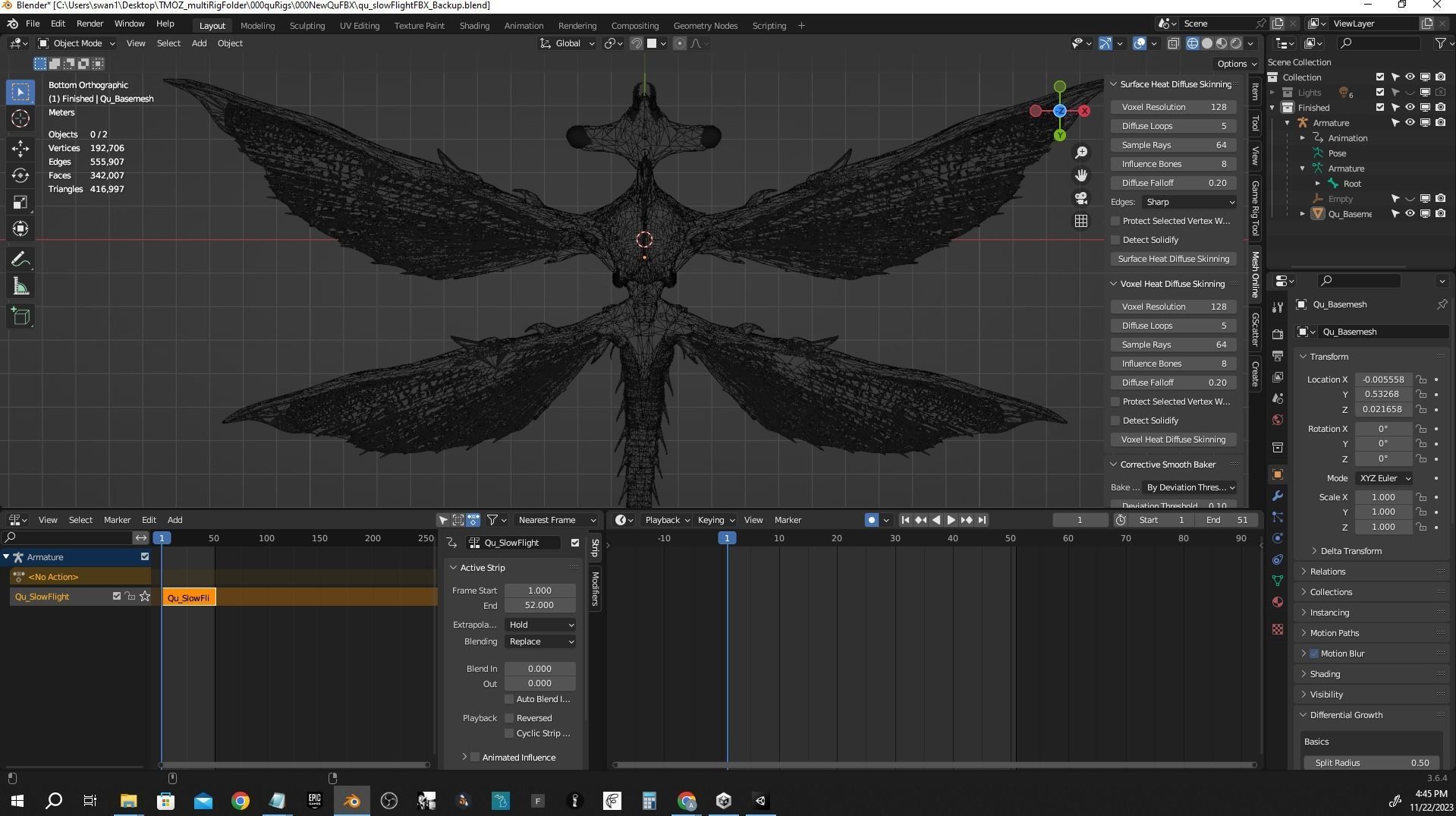Run Voxel Heat Diffuse Skinning button
The height and width of the screenshot is (816, 1456).
1174,440
